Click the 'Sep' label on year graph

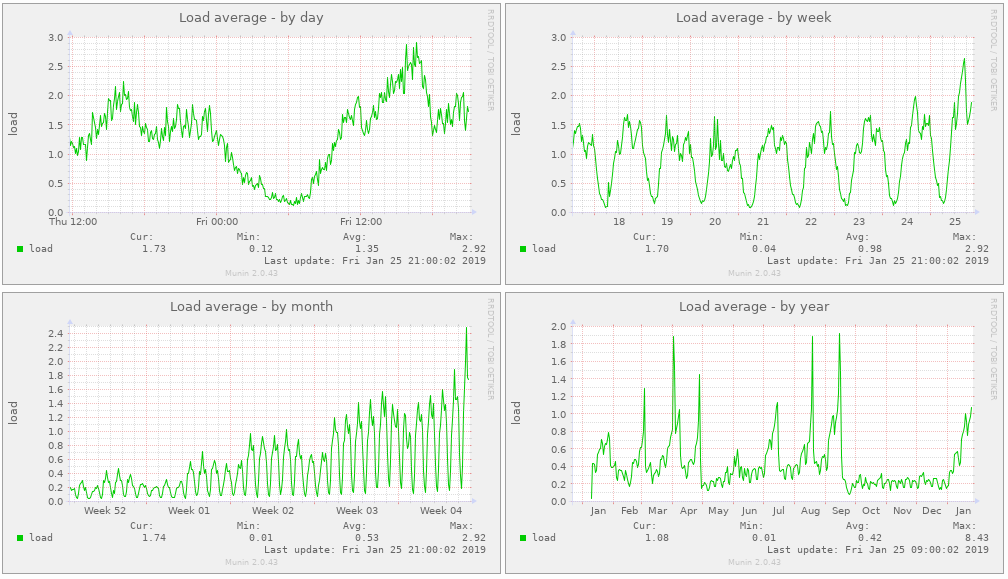(x=841, y=511)
